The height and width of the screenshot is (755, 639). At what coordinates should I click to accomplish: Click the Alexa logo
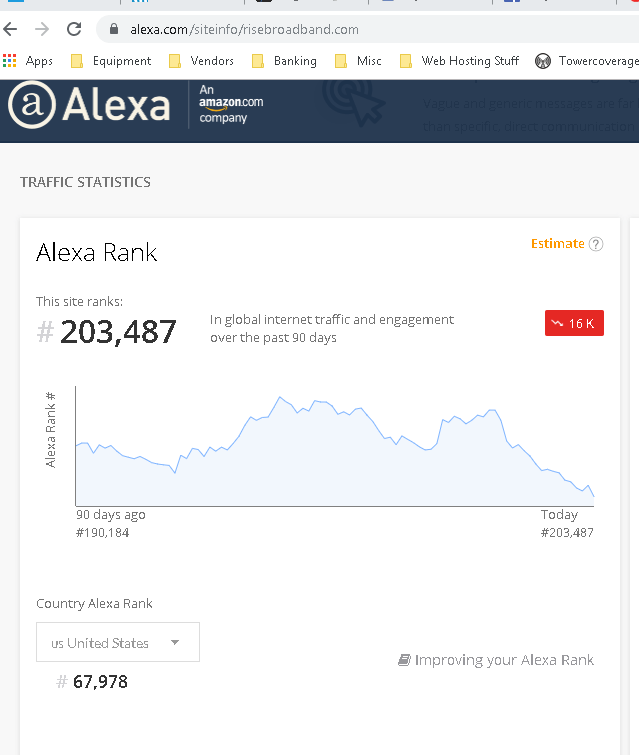pos(89,104)
